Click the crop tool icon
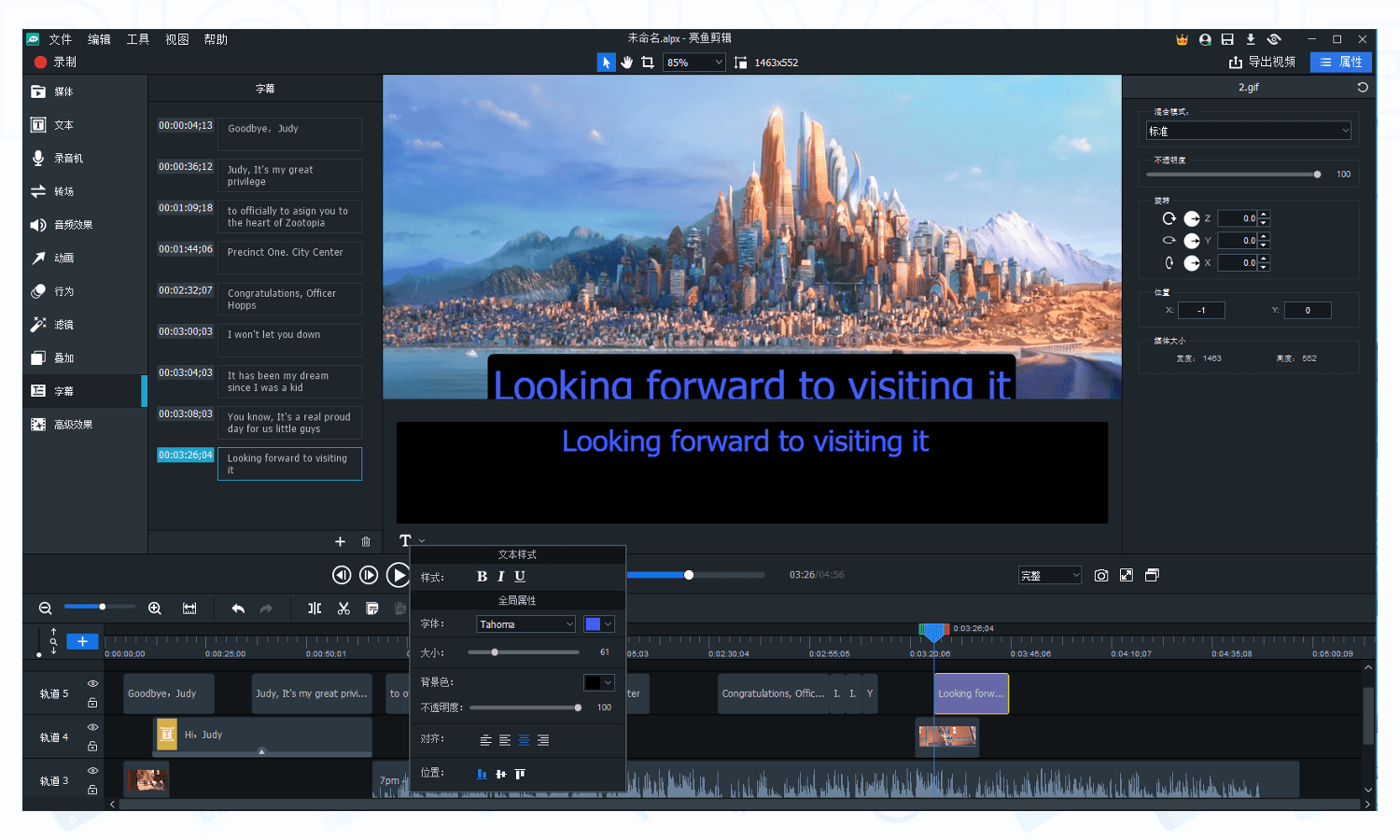 pos(648,63)
